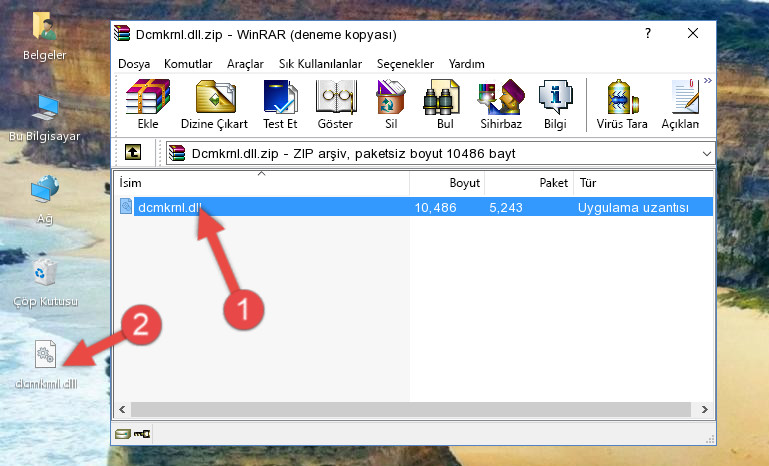Viewport: 769px width, 466px height.
Task: Click the help question mark button
Action: (648, 33)
